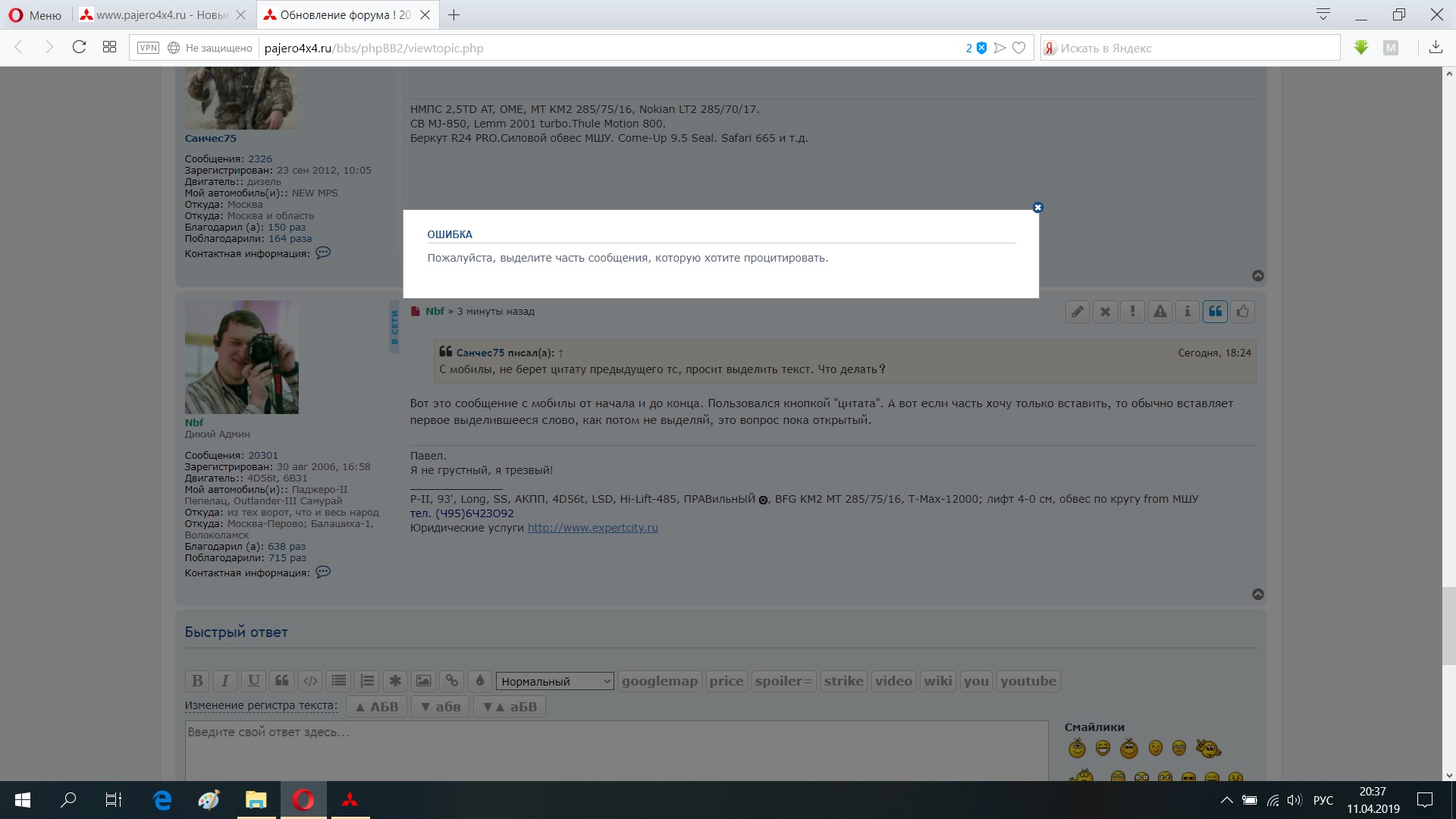This screenshot has height=819, width=1456.
Task: Open the Нормальный font size dropdown
Action: pyautogui.click(x=554, y=681)
